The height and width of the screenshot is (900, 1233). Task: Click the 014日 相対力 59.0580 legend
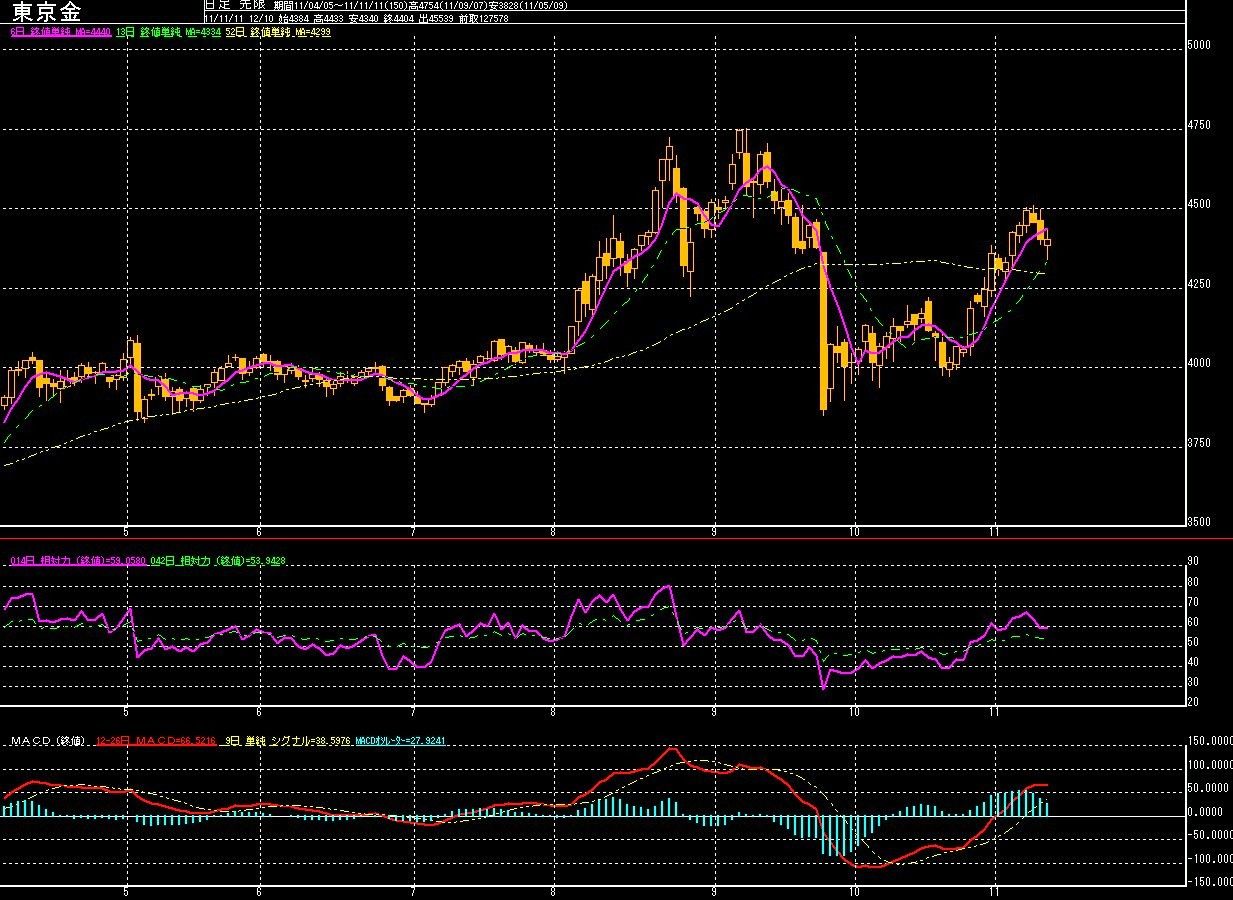(78, 561)
